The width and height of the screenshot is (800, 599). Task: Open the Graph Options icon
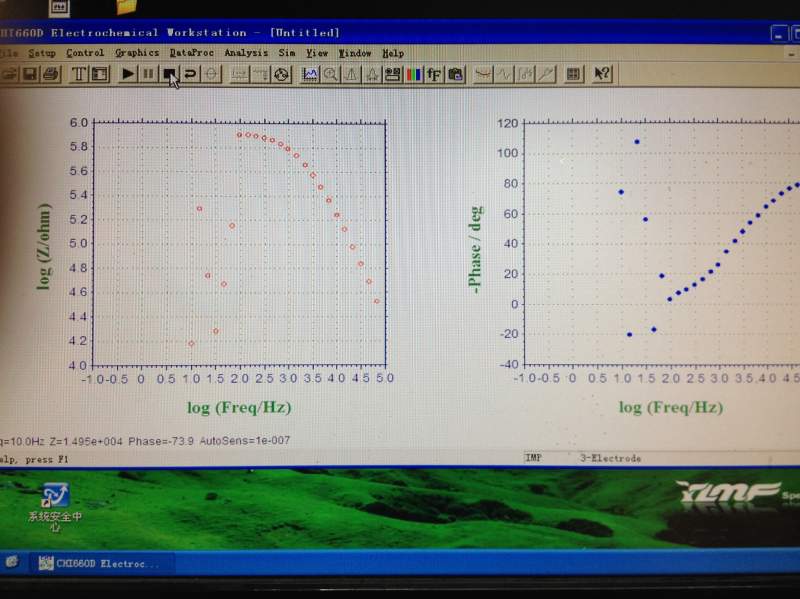tap(392, 74)
